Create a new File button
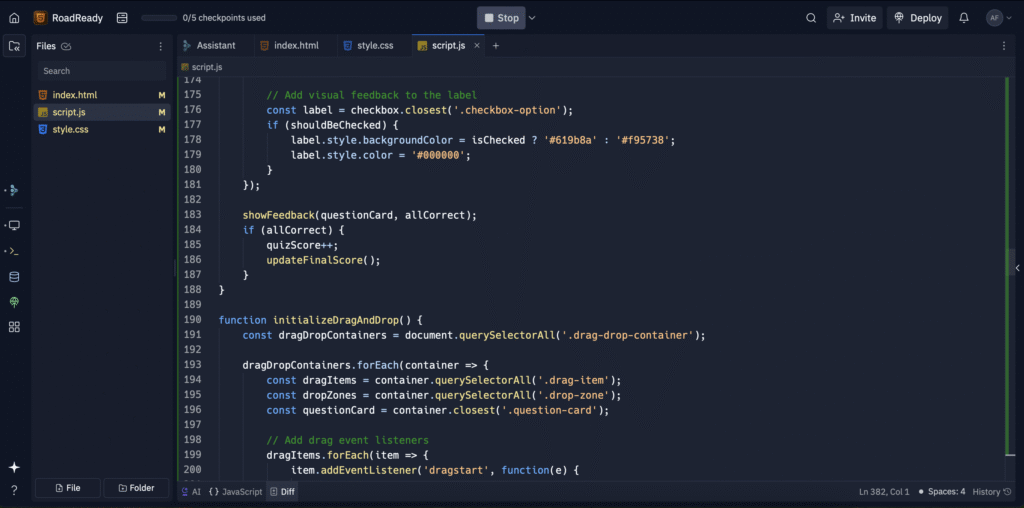Image resolution: width=1024 pixels, height=508 pixels. (x=68, y=488)
